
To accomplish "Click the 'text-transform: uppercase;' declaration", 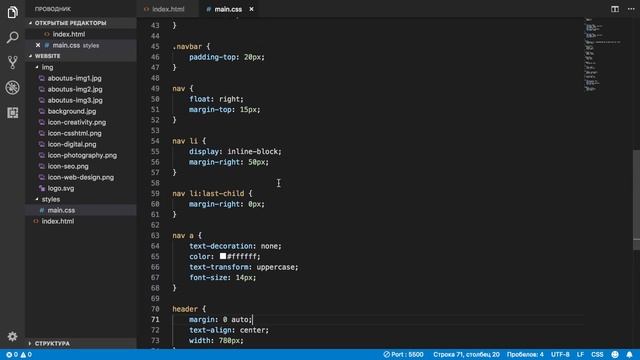I will pyautogui.click(x=244, y=267).
